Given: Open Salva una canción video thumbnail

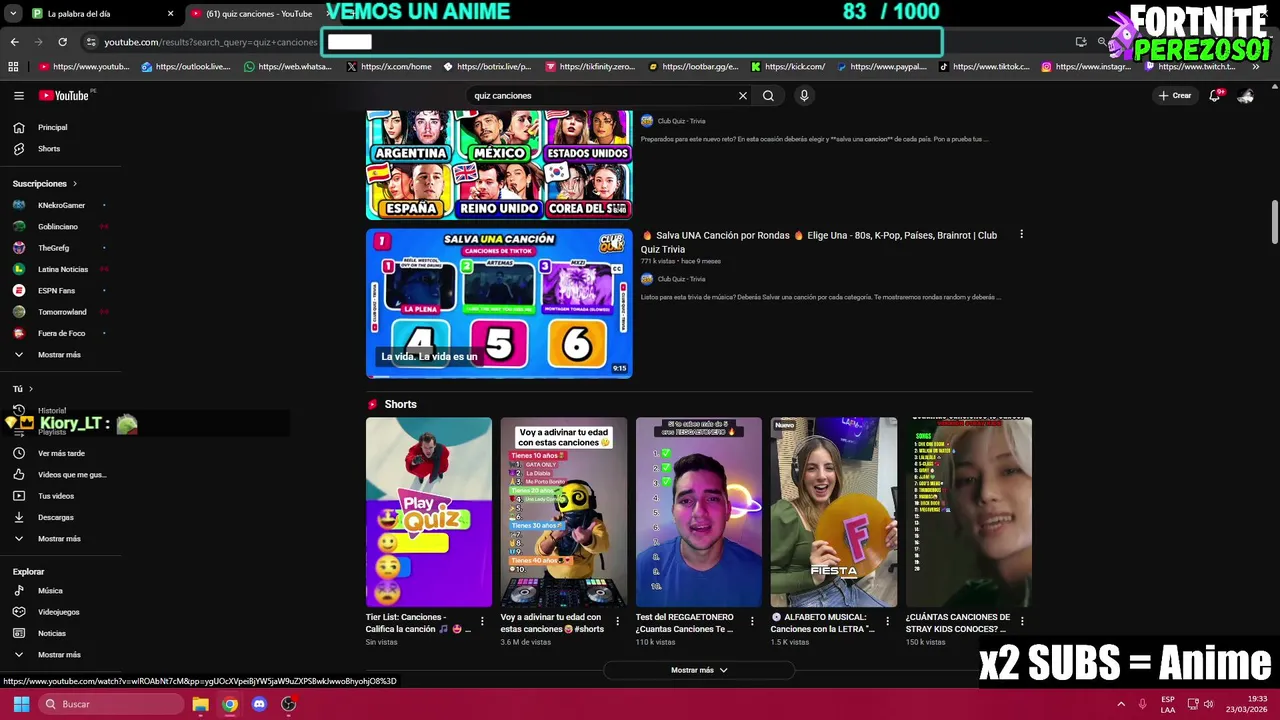Looking at the screenshot, I should [499, 303].
